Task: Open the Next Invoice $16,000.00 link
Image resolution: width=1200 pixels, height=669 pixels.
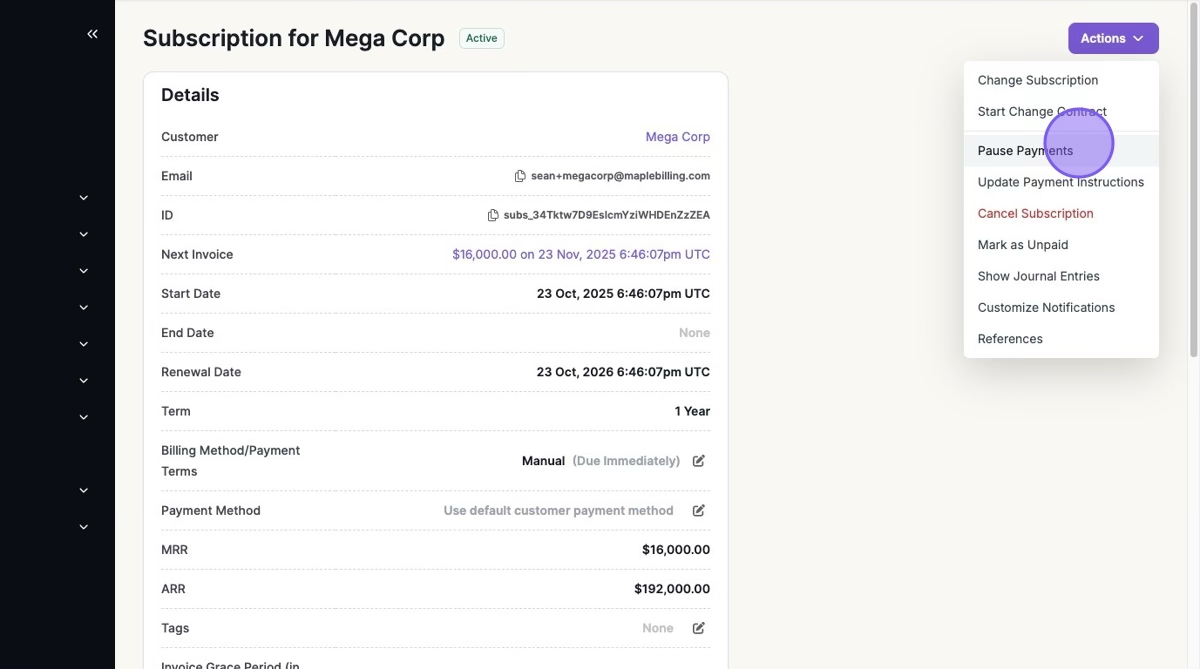Action: coord(580,255)
